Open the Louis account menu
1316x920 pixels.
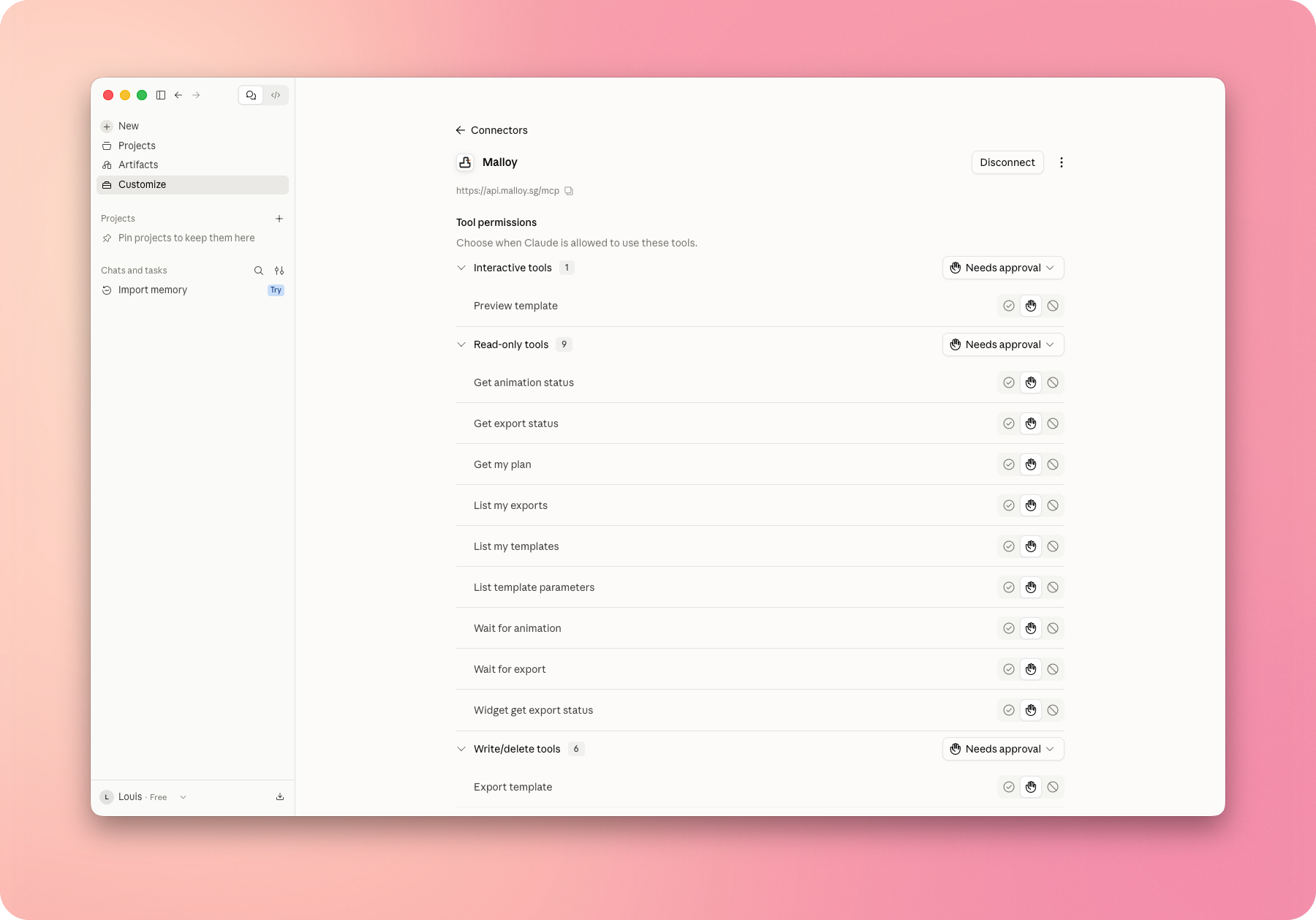(144, 797)
